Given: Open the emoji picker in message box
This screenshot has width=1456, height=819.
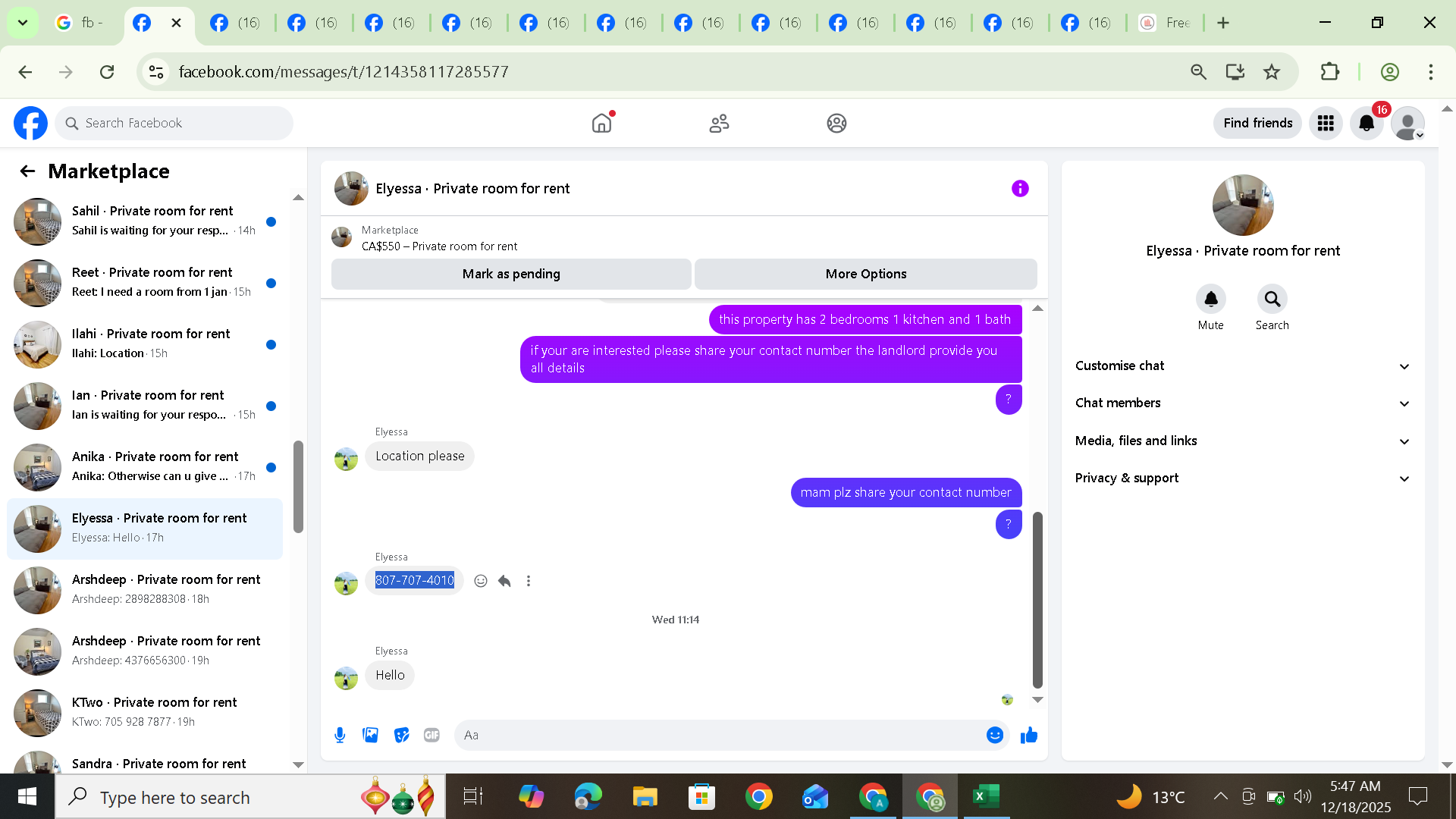Looking at the screenshot, I should pyautogui.click(x=995, y=735).
